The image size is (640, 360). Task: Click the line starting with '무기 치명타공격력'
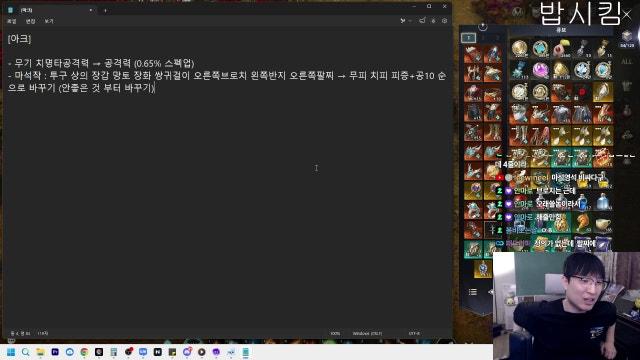tap(101, 63)
